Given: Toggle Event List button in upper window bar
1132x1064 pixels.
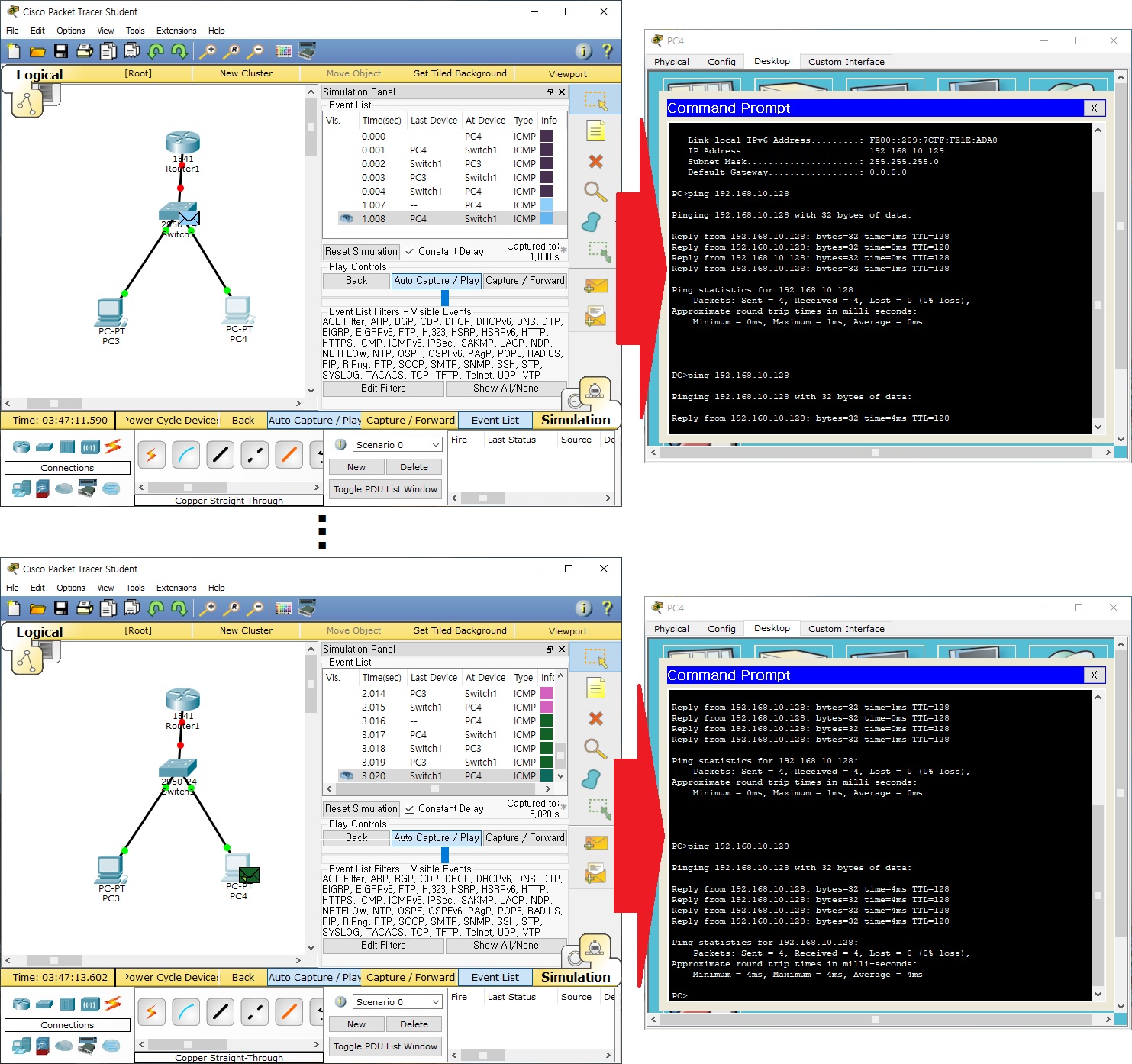Looking at the screenshot, I should tap(495, 420).
